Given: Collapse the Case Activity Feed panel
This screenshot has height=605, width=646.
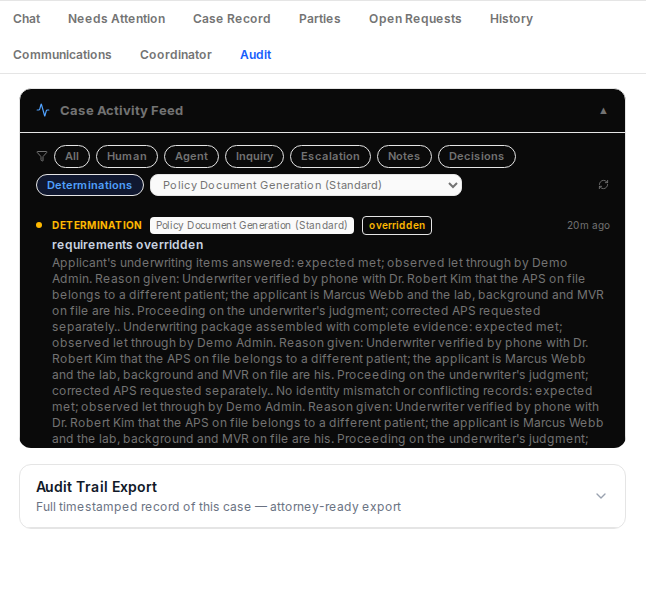Looking at the screenshot, I should coord(603,111).
